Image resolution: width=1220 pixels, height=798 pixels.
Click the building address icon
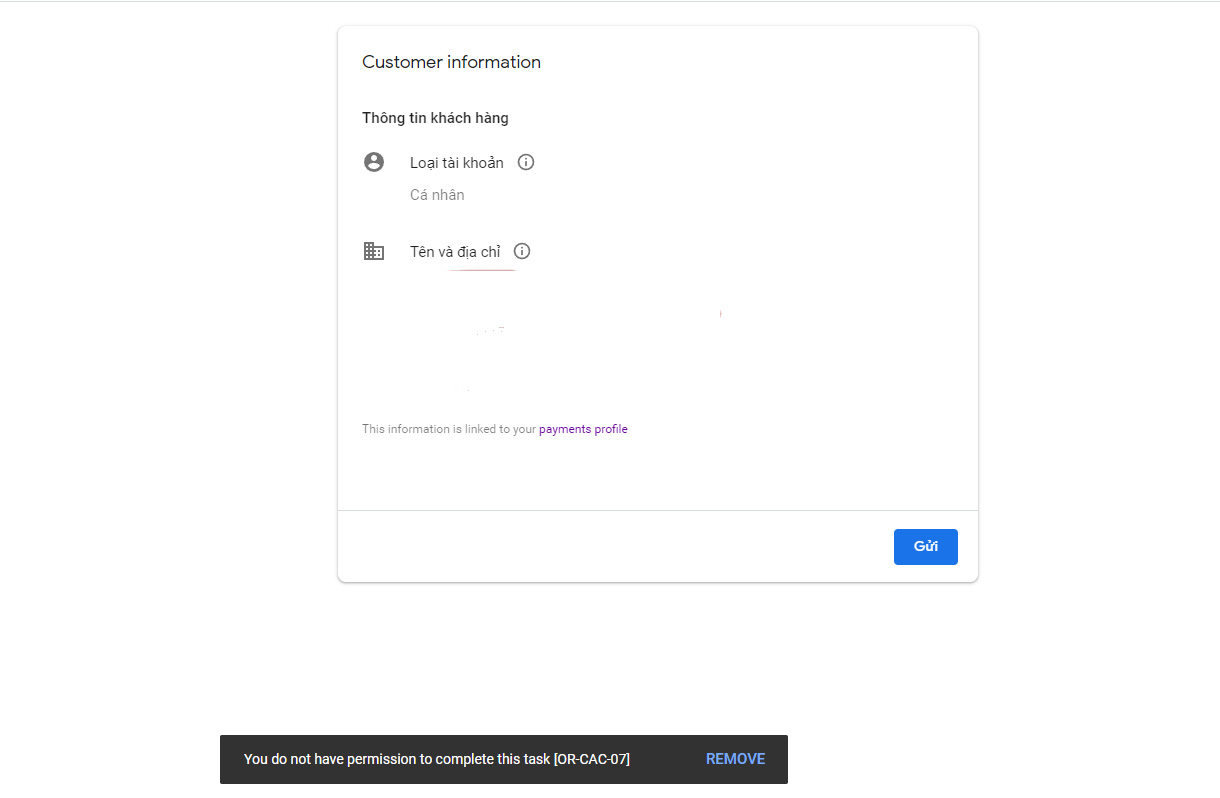[374, 251]
